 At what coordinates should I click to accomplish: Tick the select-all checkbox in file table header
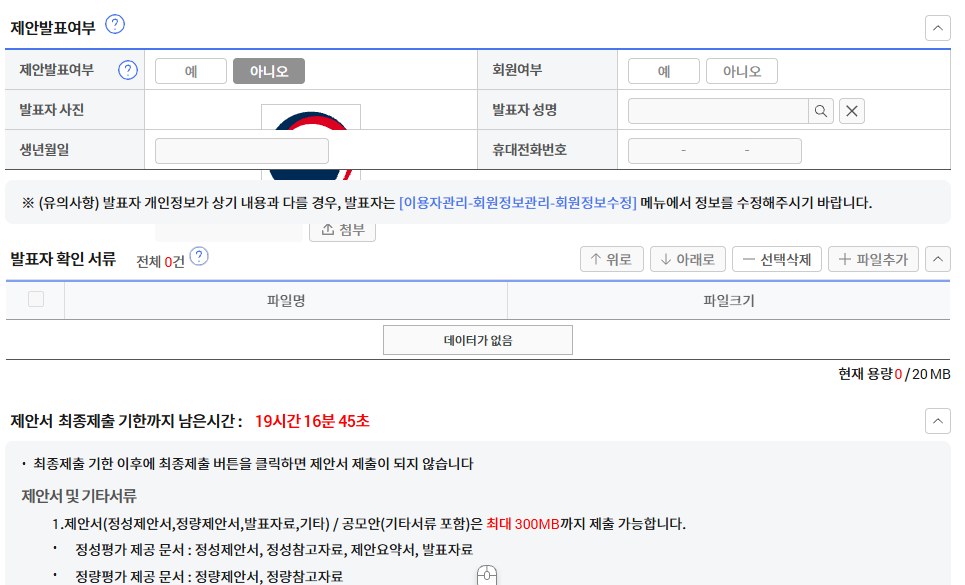click(36, 299)
